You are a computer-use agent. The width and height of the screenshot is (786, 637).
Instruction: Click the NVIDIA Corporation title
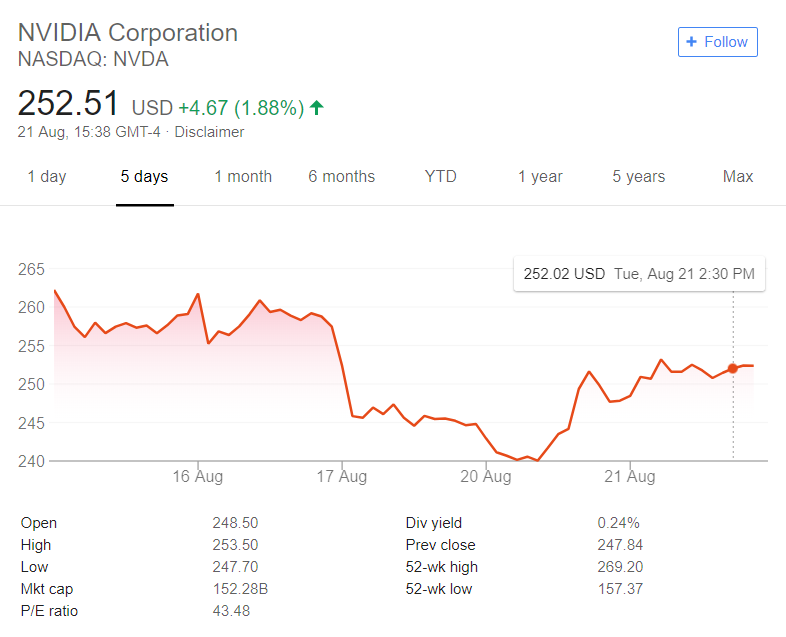click(128, 33)
